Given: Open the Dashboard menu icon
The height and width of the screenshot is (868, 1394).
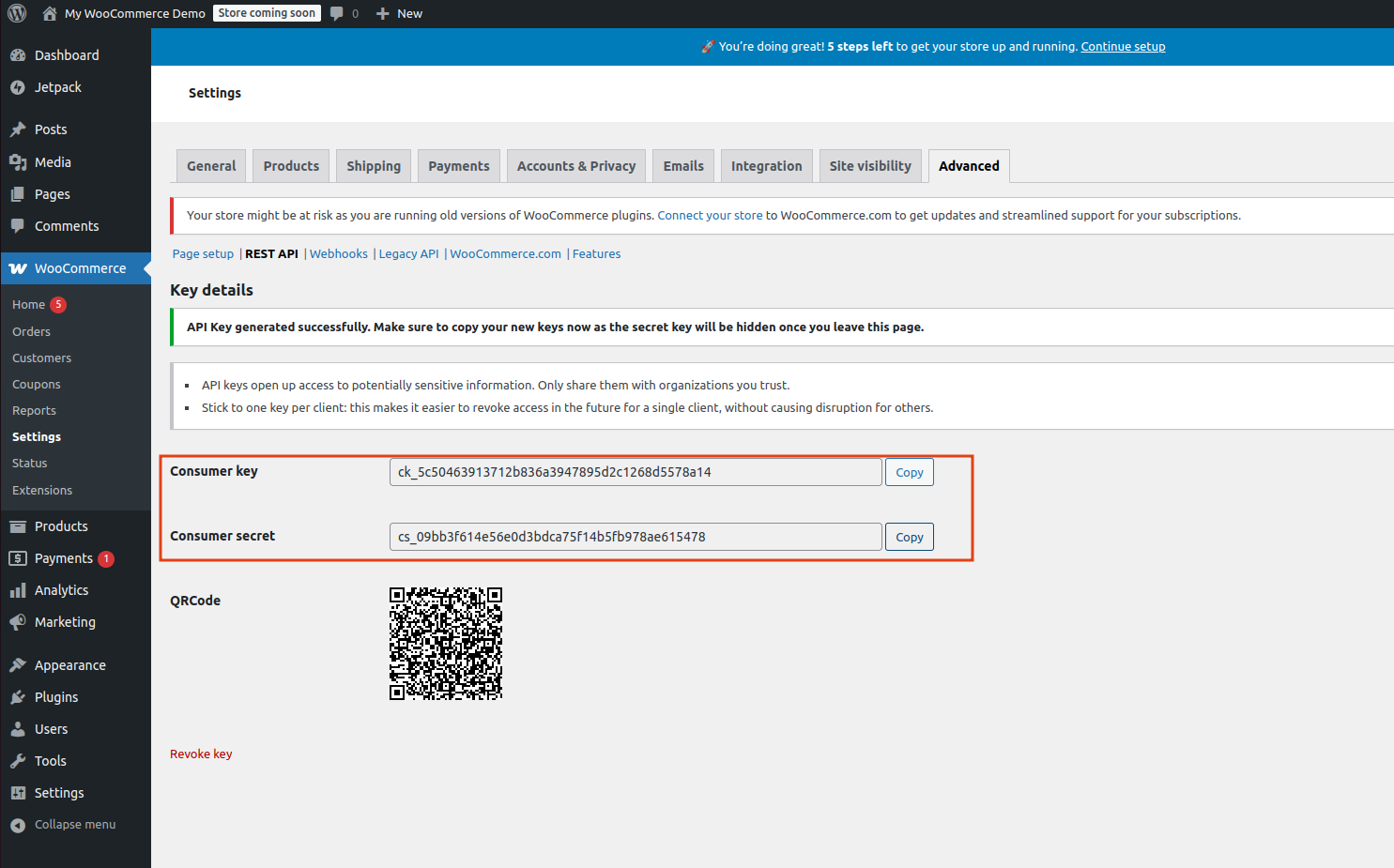Looking at the screenshot, I should [18, 55].
